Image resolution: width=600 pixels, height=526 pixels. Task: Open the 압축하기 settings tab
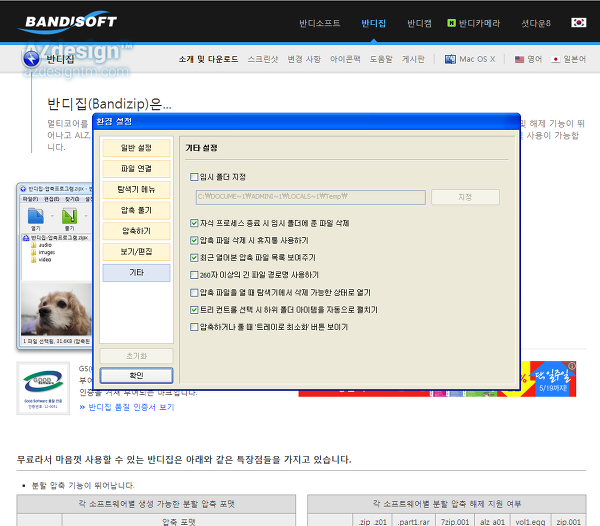(136, 231)
